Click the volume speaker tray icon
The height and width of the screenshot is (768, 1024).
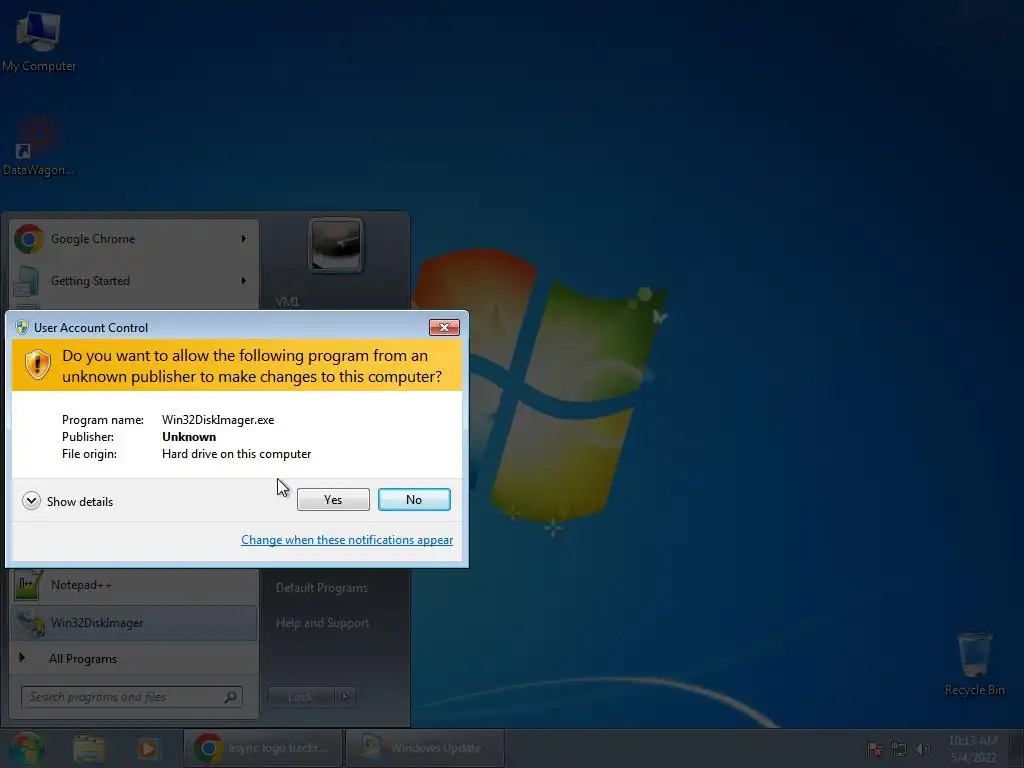(922, 749)
